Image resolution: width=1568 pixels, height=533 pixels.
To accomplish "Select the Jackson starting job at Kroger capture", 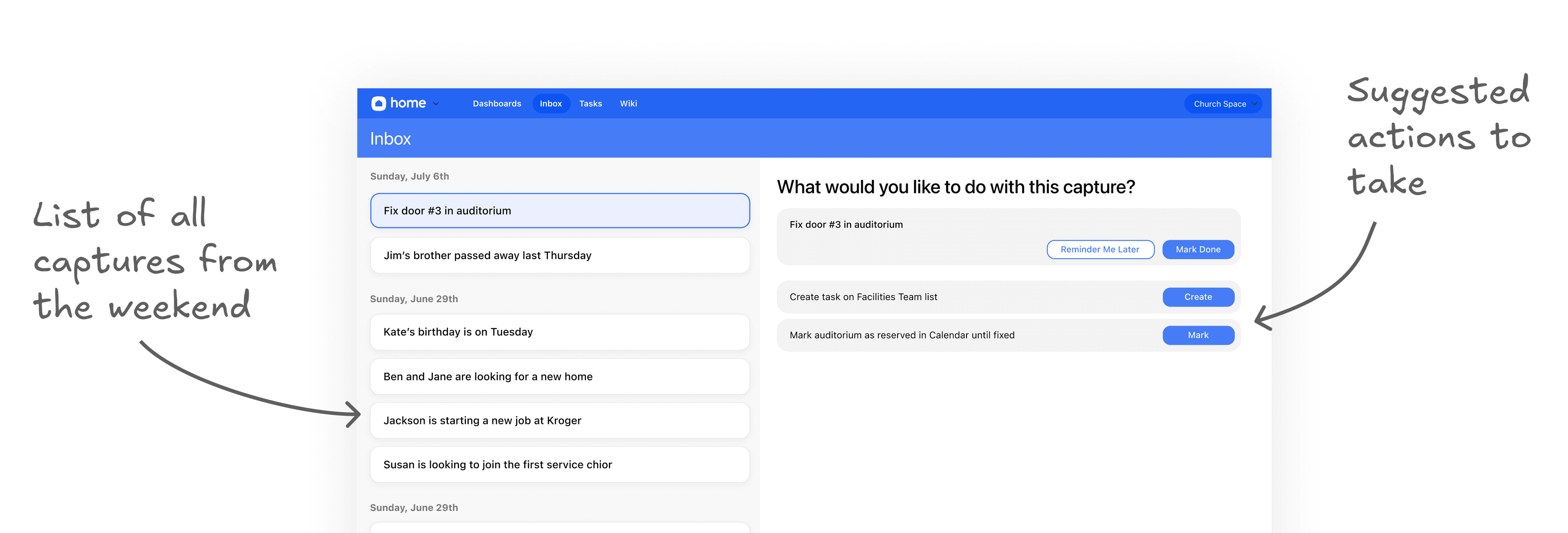I will pos(559,420).
